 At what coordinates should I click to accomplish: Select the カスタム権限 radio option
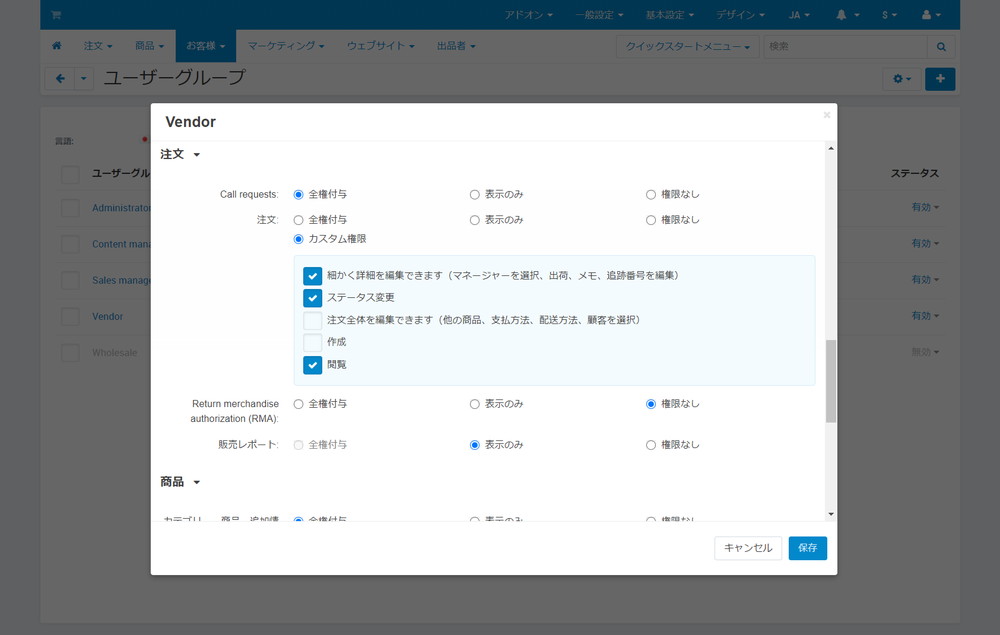298,239
